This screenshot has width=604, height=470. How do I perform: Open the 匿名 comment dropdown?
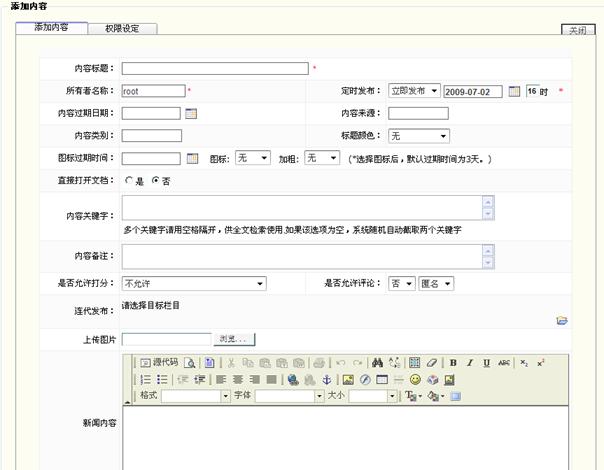[437, 284]
